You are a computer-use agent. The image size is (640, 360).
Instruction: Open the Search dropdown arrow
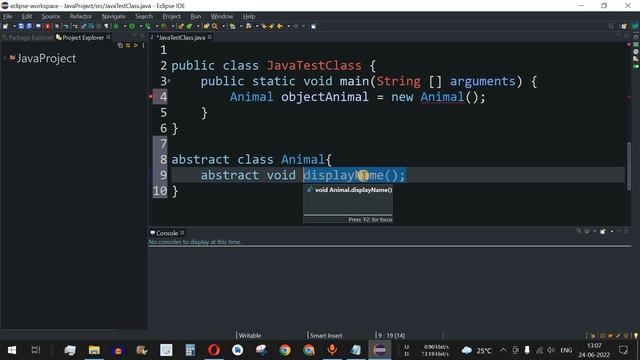click(x=223, y=26)
